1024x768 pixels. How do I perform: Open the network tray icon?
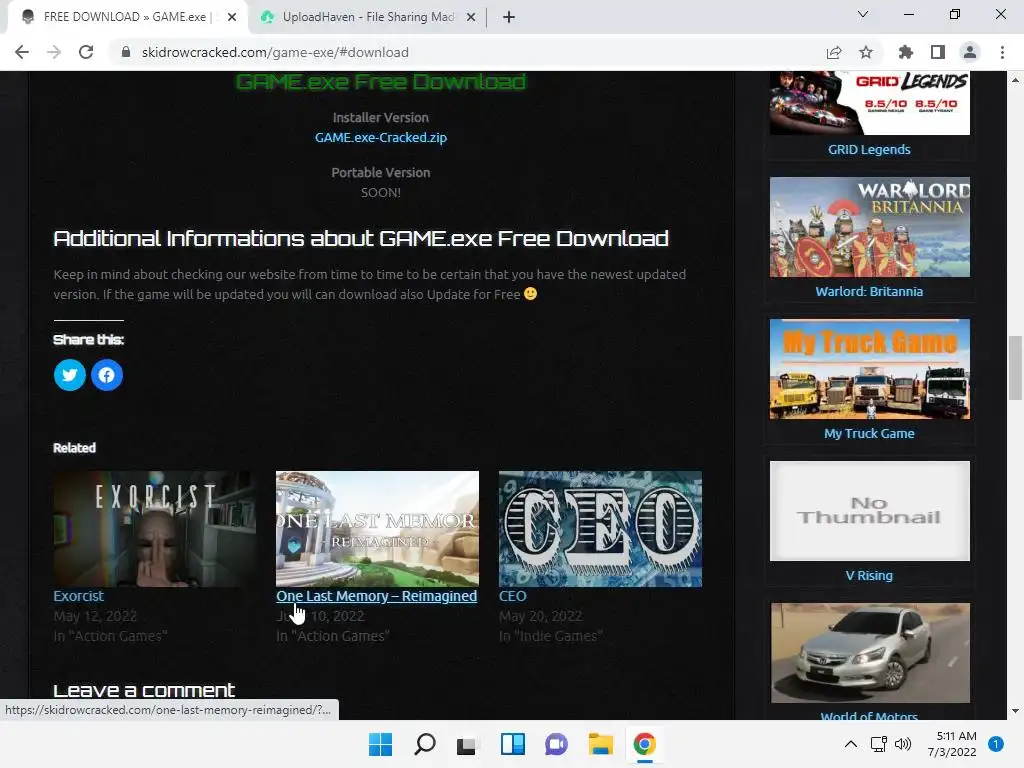click(x=878, y=744)
